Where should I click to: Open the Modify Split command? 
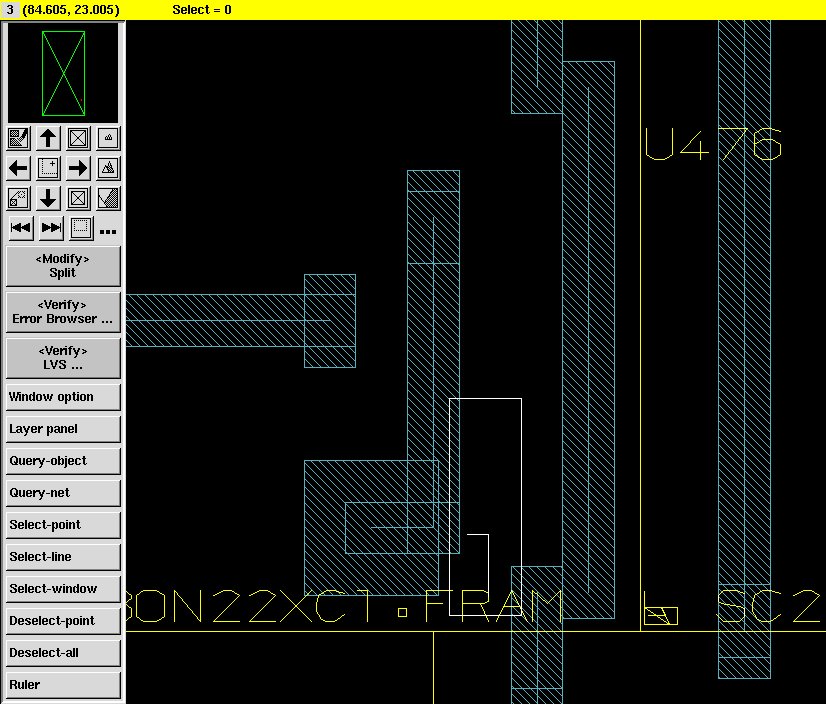coord(63,266)
